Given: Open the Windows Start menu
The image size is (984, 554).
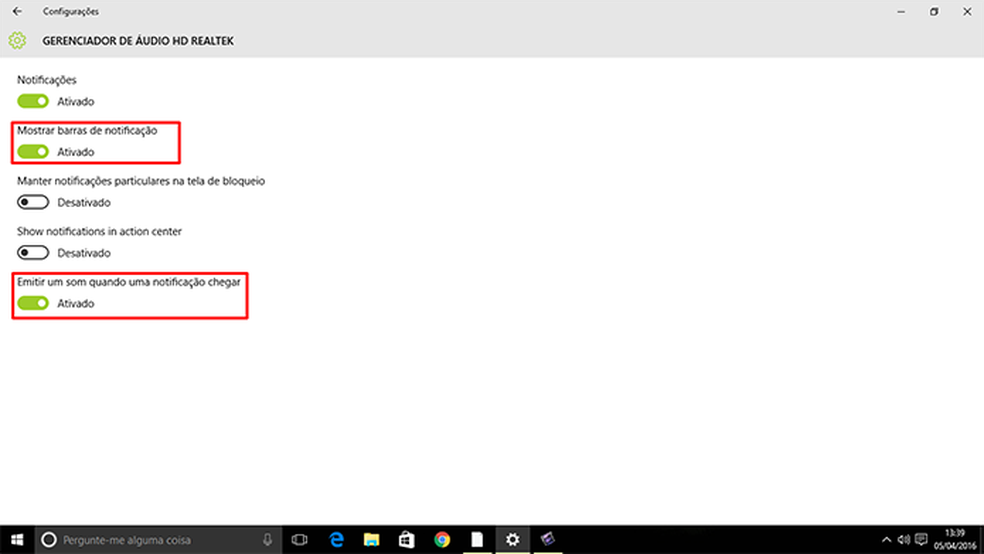Looking at the screenshot, I should point(17,540).
